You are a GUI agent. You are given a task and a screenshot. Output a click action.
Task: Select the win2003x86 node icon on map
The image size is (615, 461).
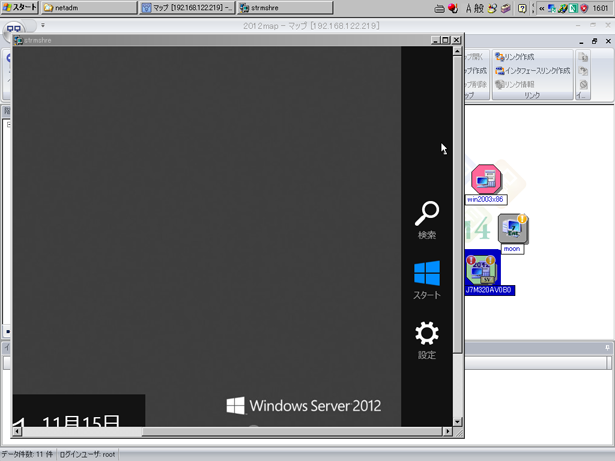point(486,179)
